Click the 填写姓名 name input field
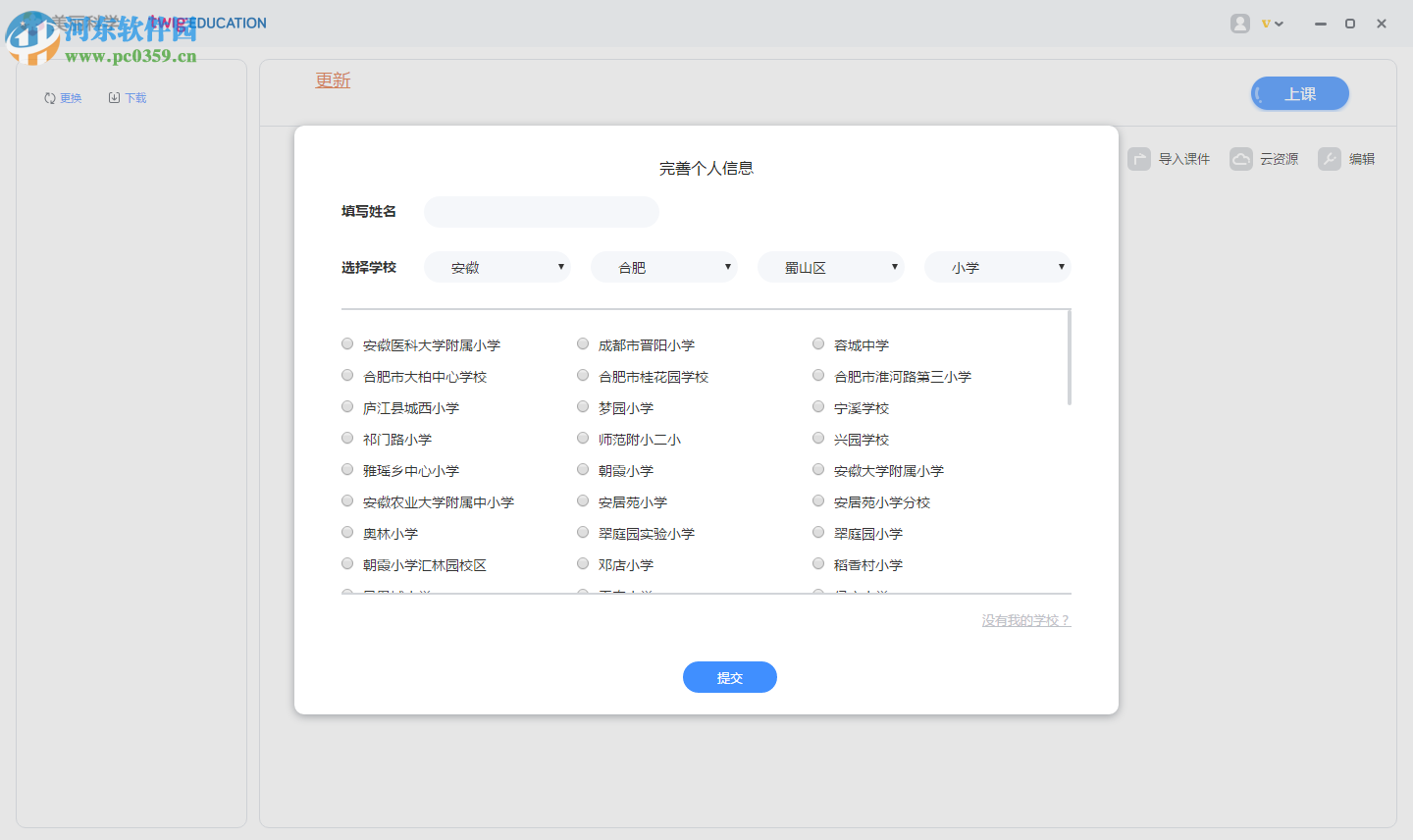Viewport: 1413px width, 840px height. point(541,212)
